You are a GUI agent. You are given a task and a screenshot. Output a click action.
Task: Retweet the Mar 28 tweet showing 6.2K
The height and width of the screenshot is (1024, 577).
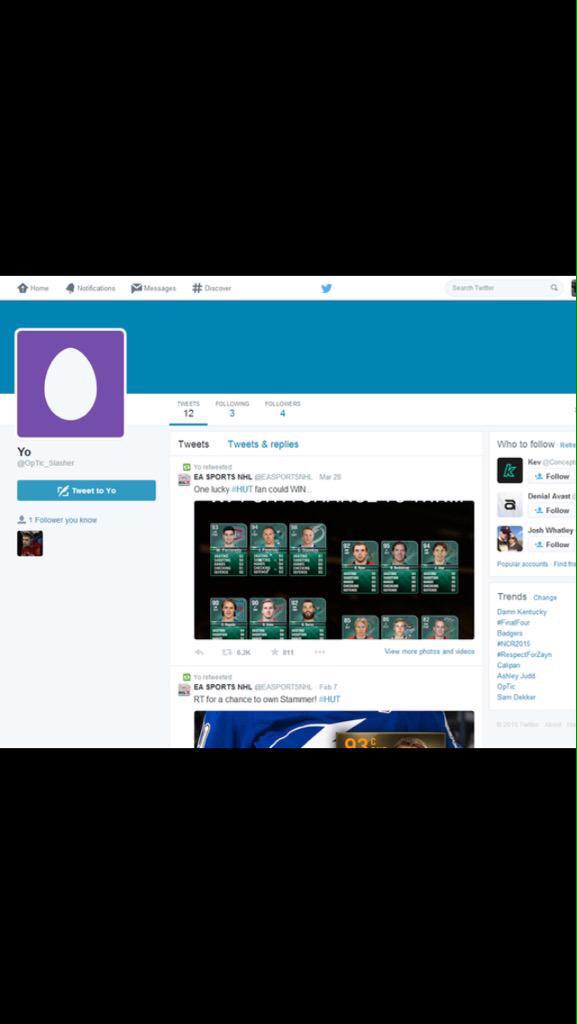coord(236,652)
